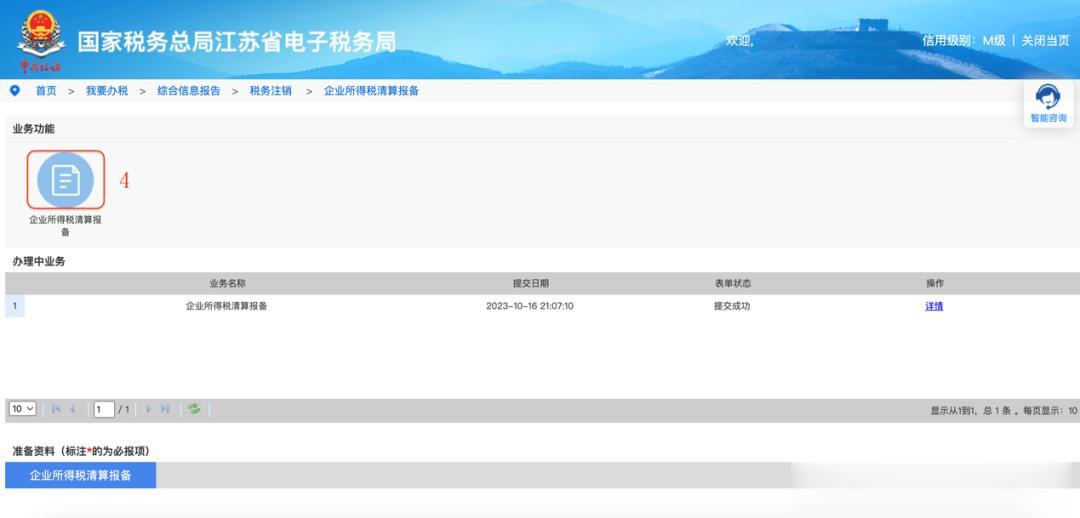The width and height of the screenshot is (1080, 518).
Task: Go to the next page of the table
Action: 148,409
